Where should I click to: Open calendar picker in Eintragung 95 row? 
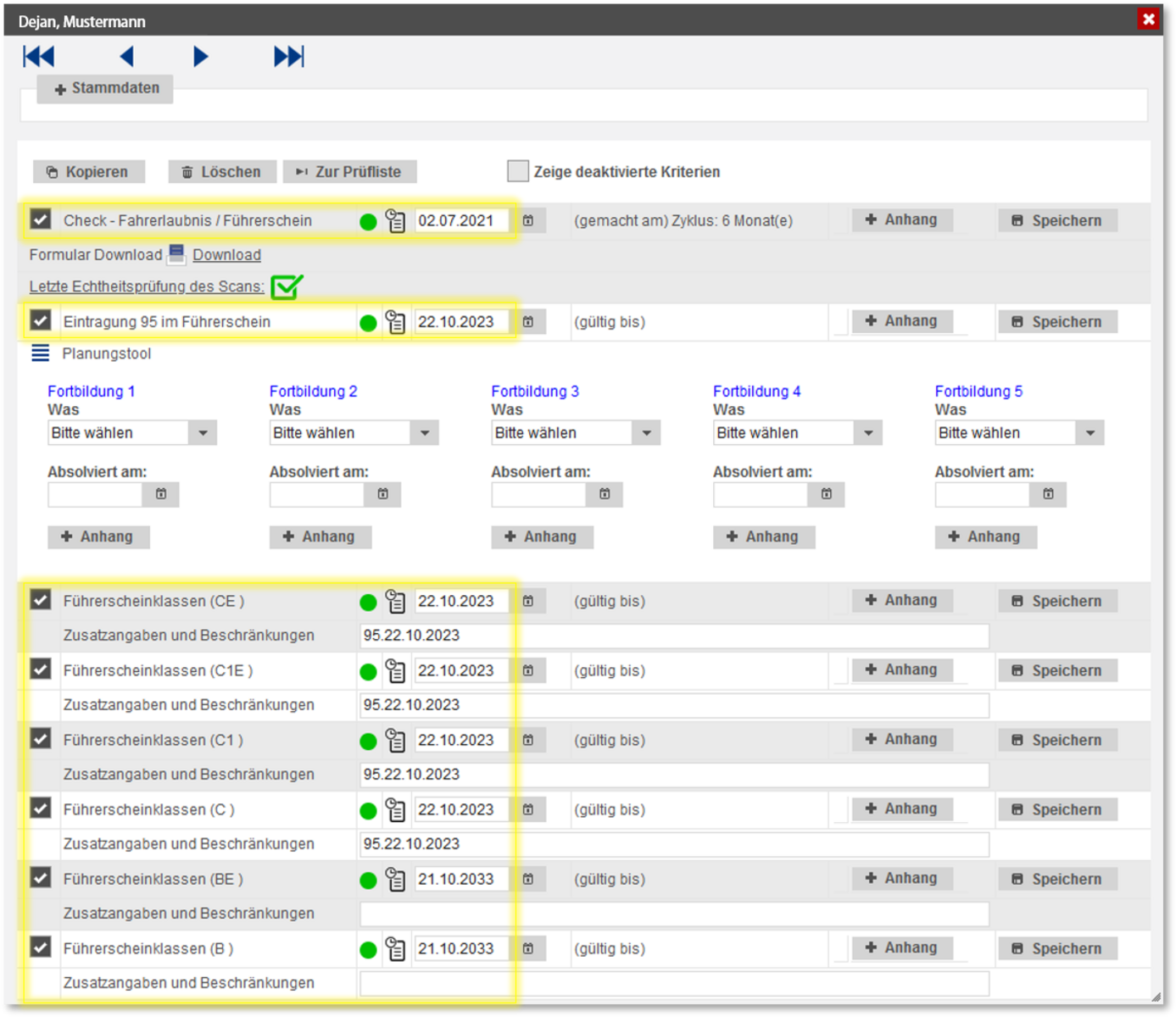click(x=528, y=322)
